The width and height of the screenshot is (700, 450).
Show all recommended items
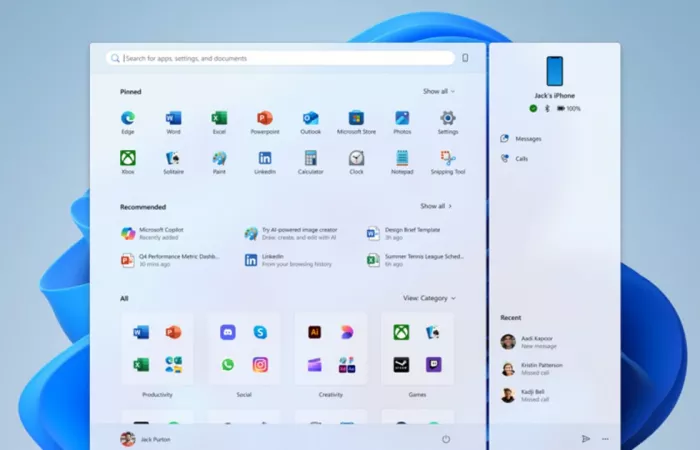[x=436, y=206]
